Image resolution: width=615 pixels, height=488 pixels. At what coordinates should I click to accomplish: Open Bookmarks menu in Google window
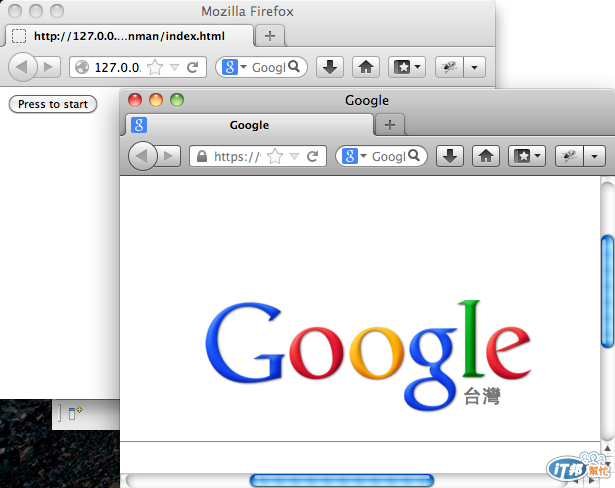pos(527,156)
